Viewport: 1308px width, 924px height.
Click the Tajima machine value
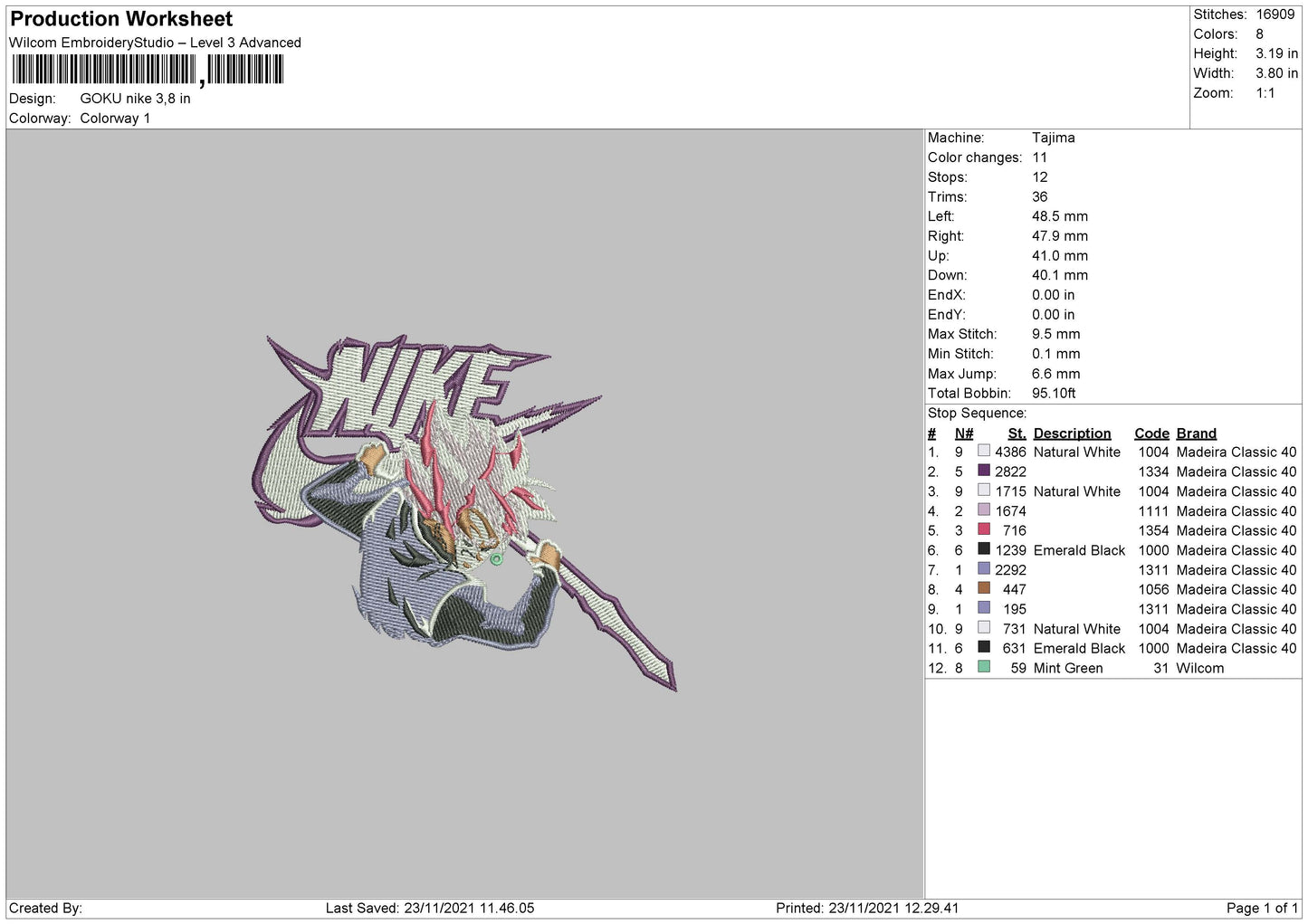coord(1054,138)
